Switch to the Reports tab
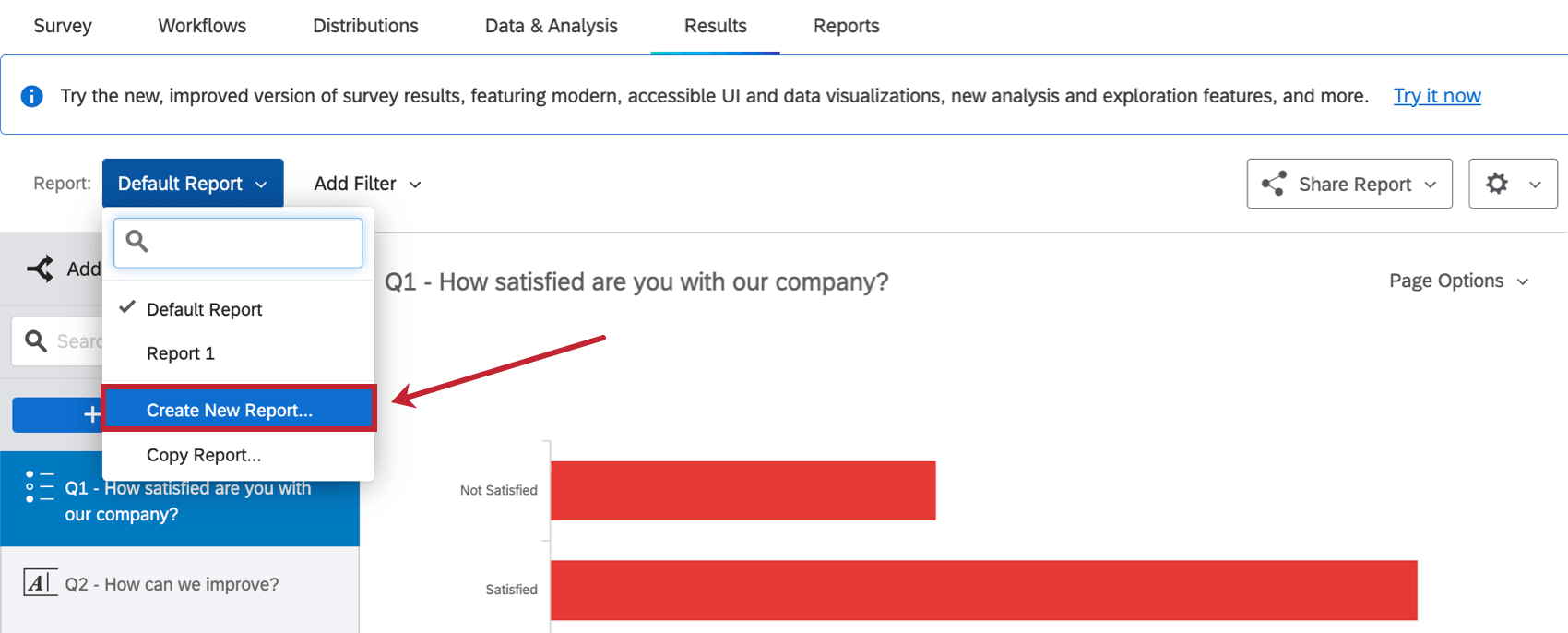 coord(846,26)
